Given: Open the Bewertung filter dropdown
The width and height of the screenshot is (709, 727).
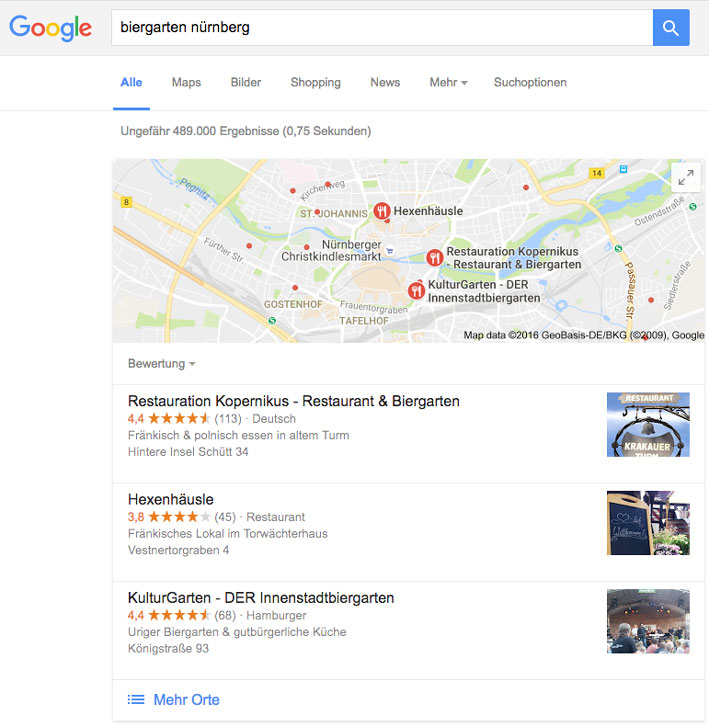Looking at the screenshot, I should 161,364.
